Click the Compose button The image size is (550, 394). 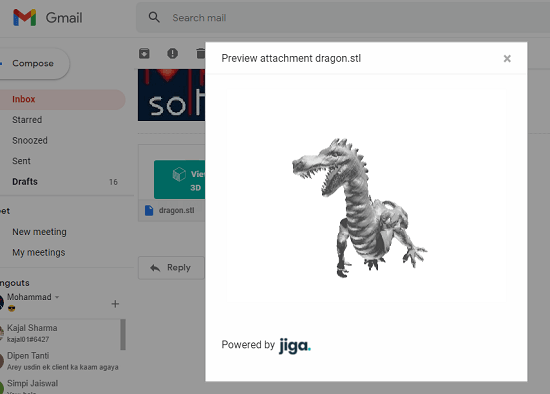(x=33, y=64)
